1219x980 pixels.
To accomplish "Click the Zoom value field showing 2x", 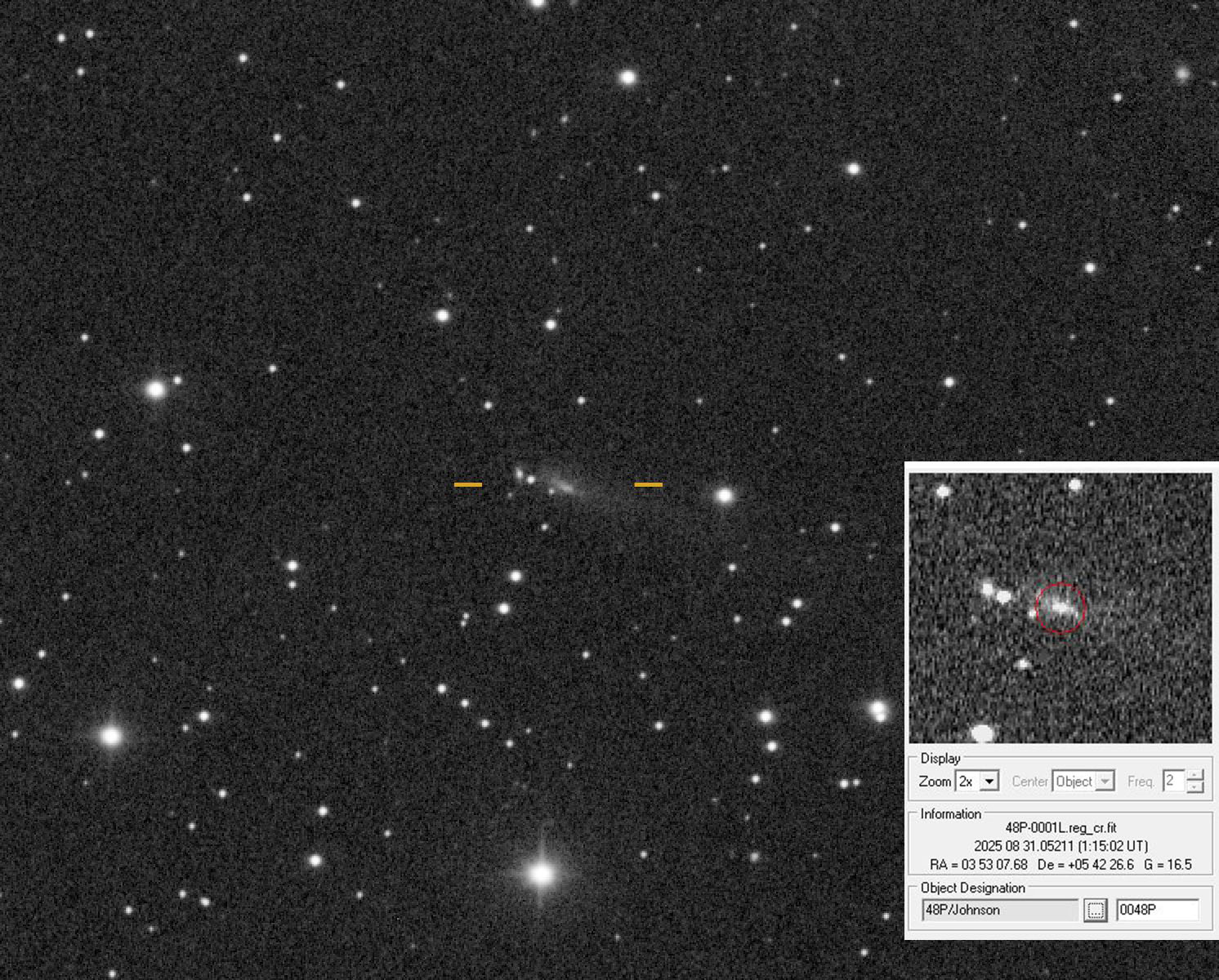I will tap(967, 782).
